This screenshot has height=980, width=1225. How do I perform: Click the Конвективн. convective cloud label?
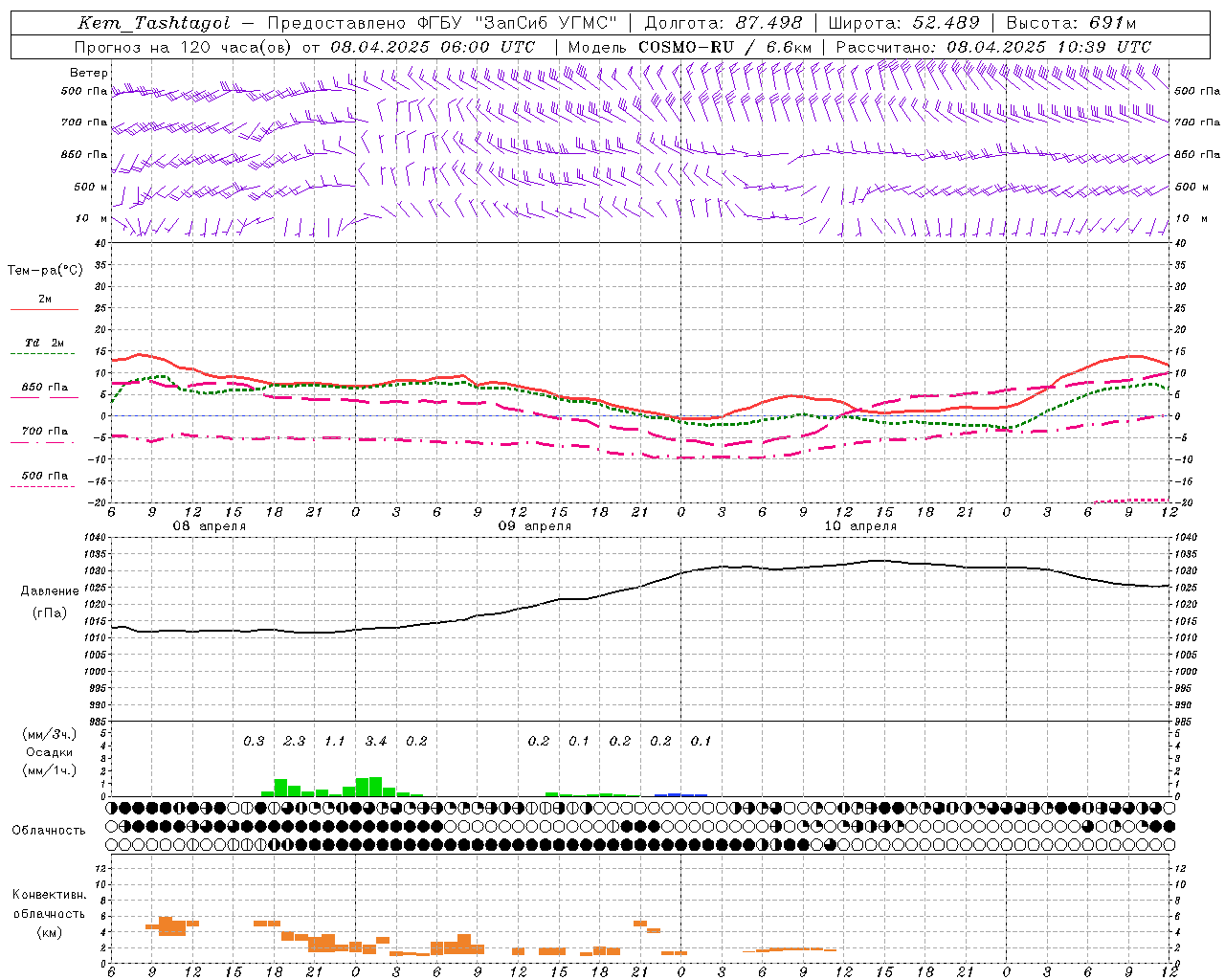pyautogui.click(x=49, y=895)
